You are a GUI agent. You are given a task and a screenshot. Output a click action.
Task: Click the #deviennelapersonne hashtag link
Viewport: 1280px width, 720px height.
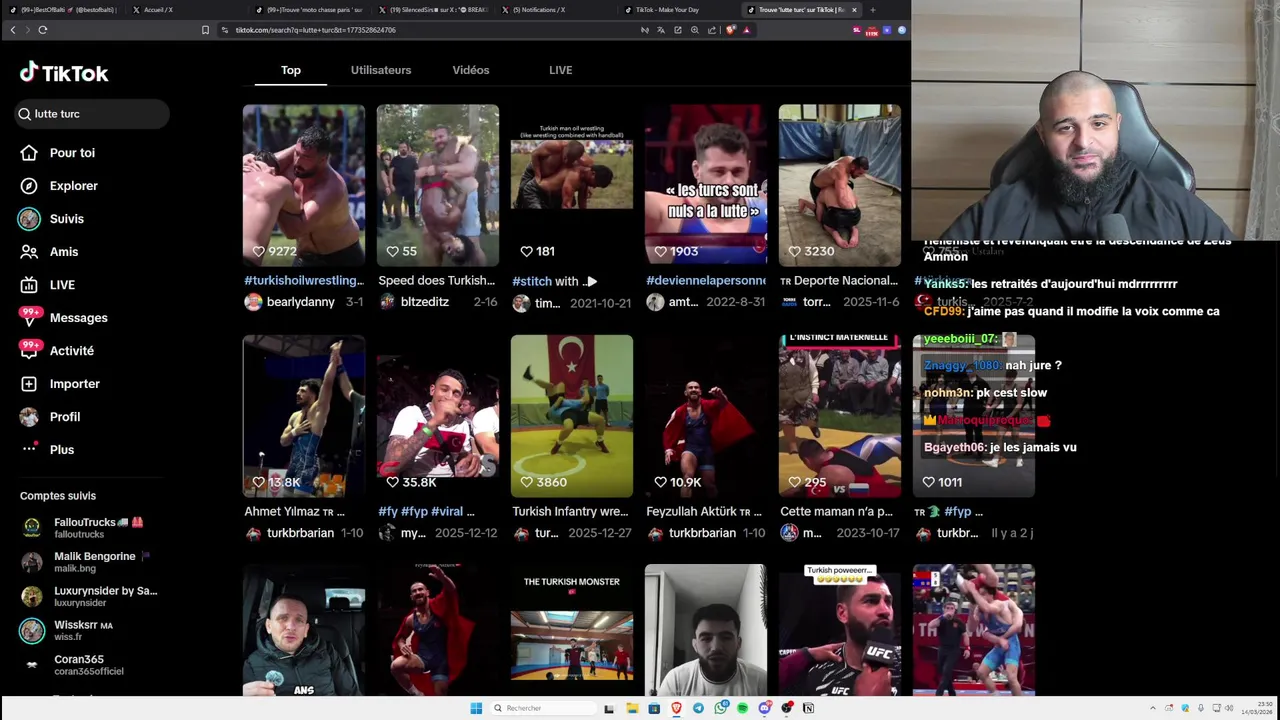[x=706, y=281]
